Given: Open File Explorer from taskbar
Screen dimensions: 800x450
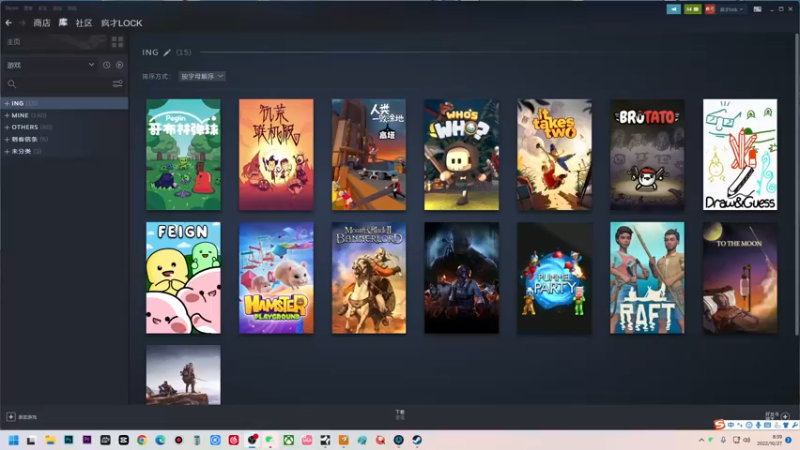Looking at the screenshot, I should tap(50, 440).
